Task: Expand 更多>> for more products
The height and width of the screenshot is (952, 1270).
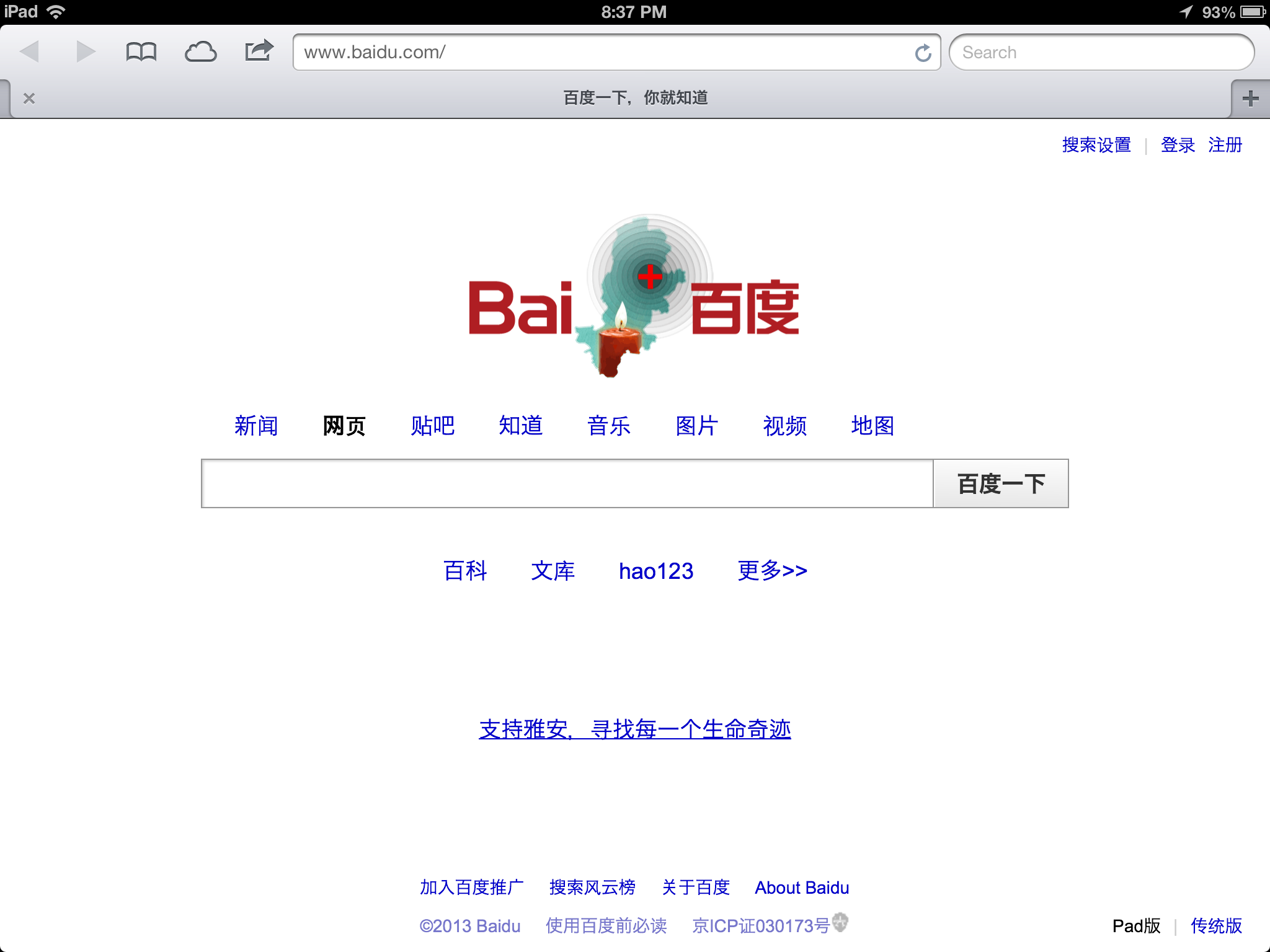Action: 772,570
